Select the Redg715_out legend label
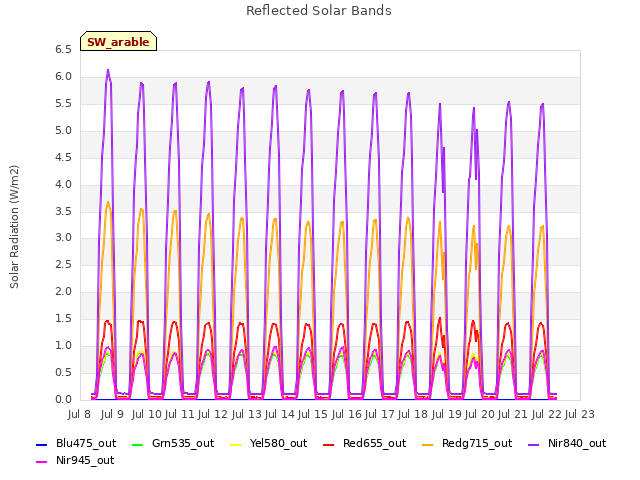The width and height of the screenshot is (640, 480). [477, 443]
